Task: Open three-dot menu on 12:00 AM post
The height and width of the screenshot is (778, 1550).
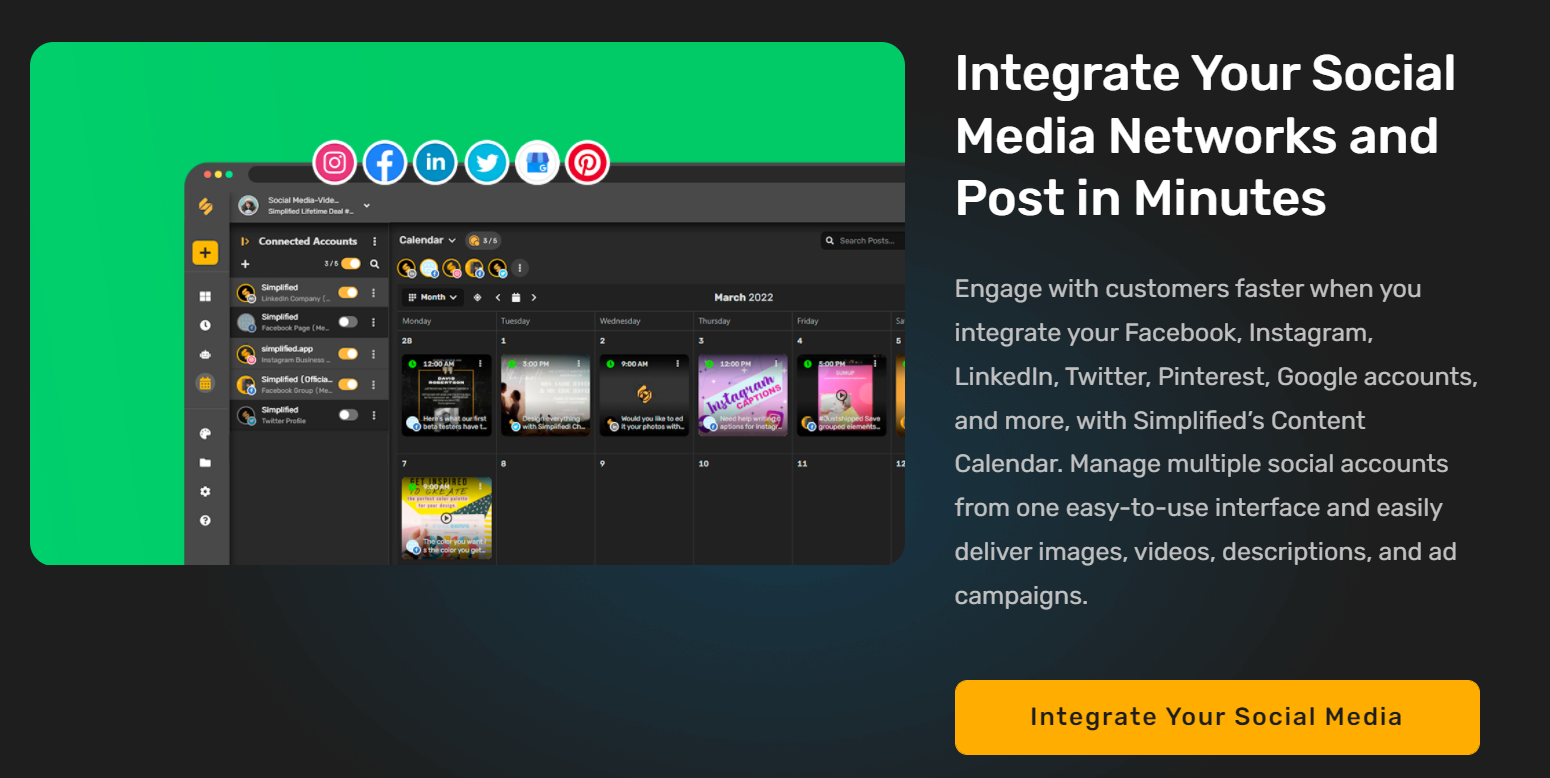Action: coord(481,364)
